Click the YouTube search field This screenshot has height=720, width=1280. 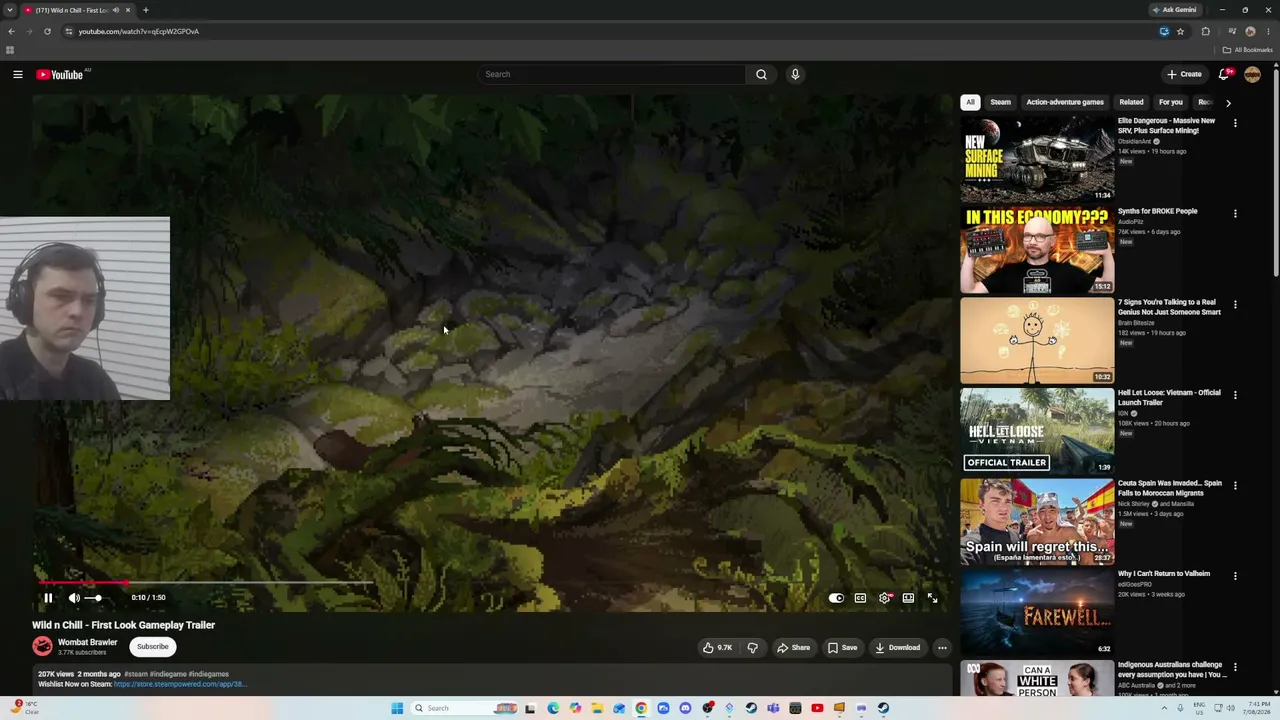point(612,74)
